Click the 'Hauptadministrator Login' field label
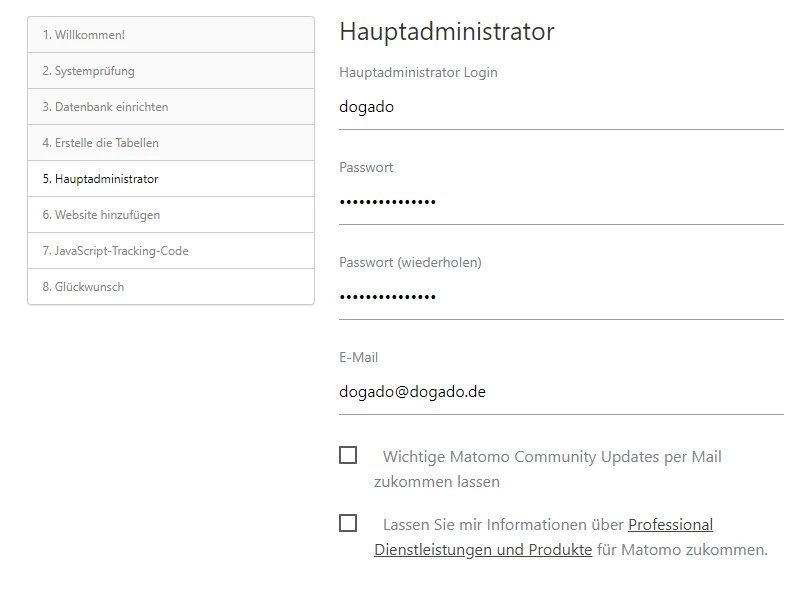 418,72
